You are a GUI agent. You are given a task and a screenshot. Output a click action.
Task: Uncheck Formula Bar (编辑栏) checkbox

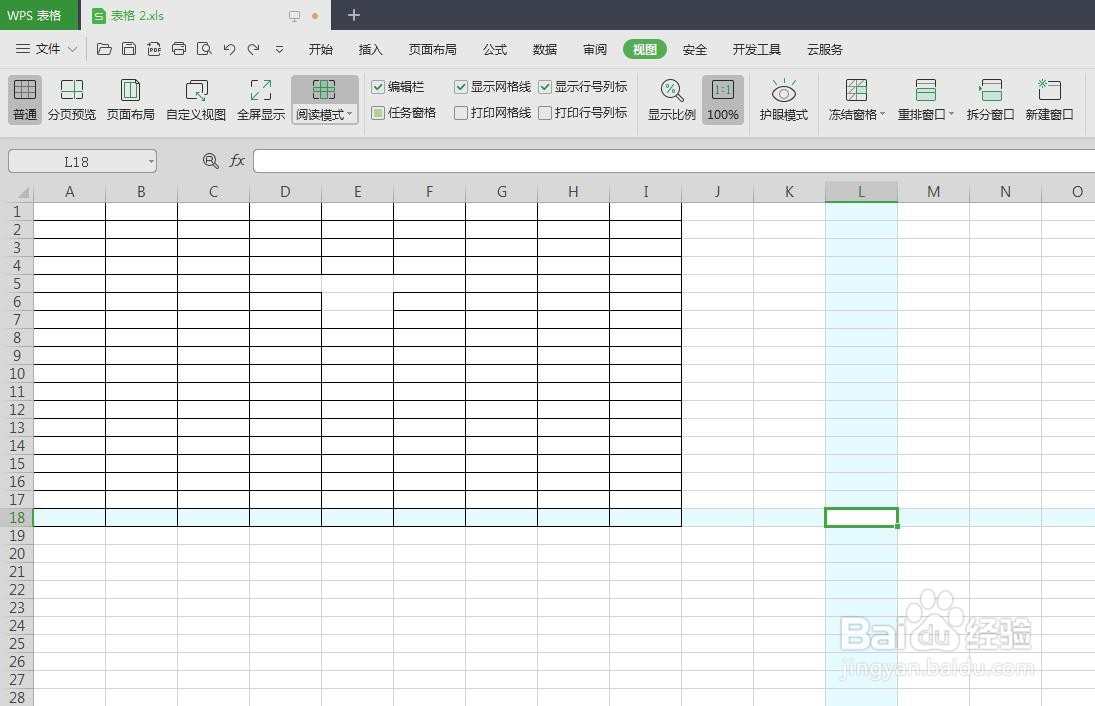[x=378, y=87]
